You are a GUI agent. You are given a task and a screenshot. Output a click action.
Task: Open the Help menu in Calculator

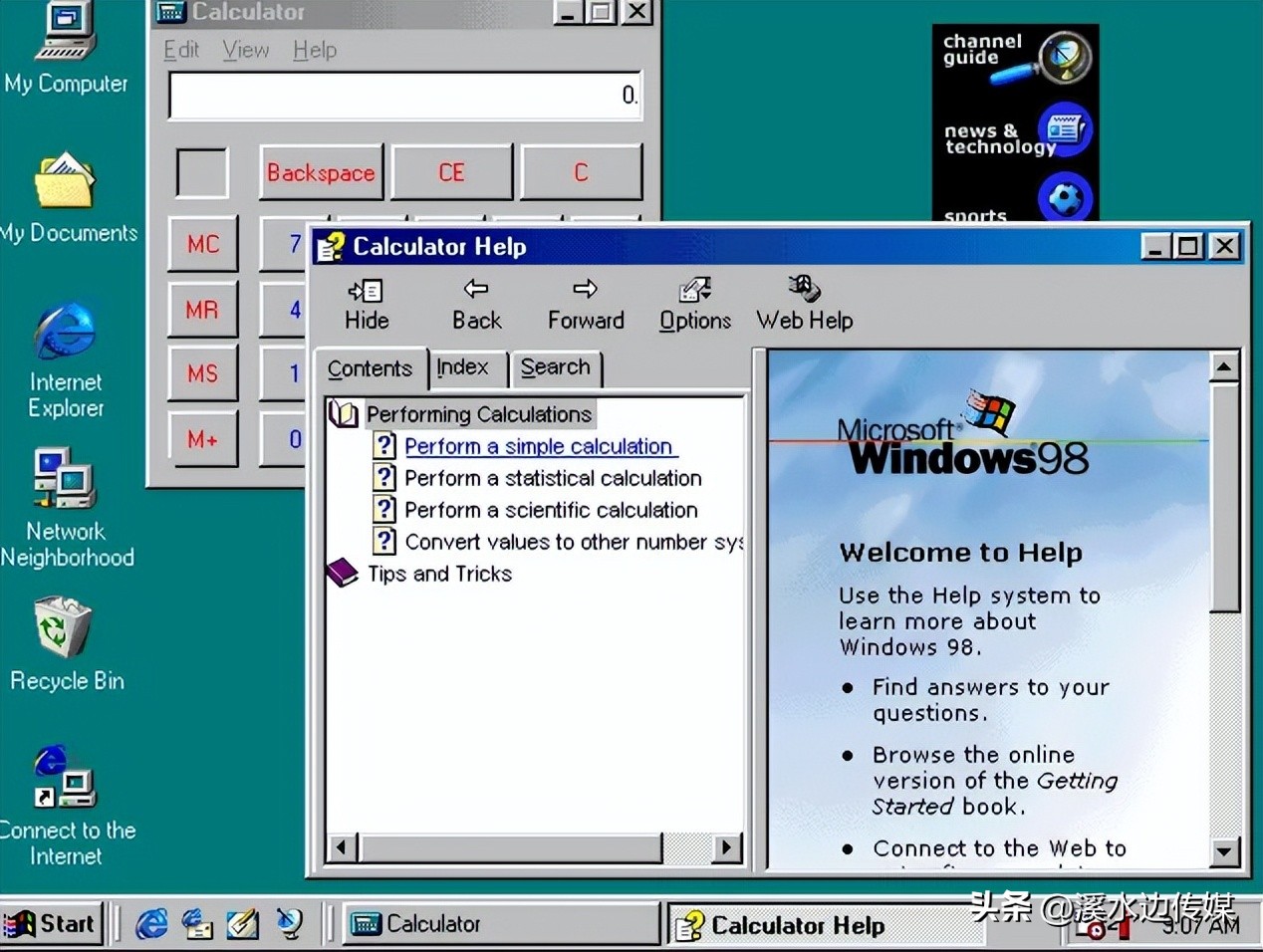(x=315, y=50)
